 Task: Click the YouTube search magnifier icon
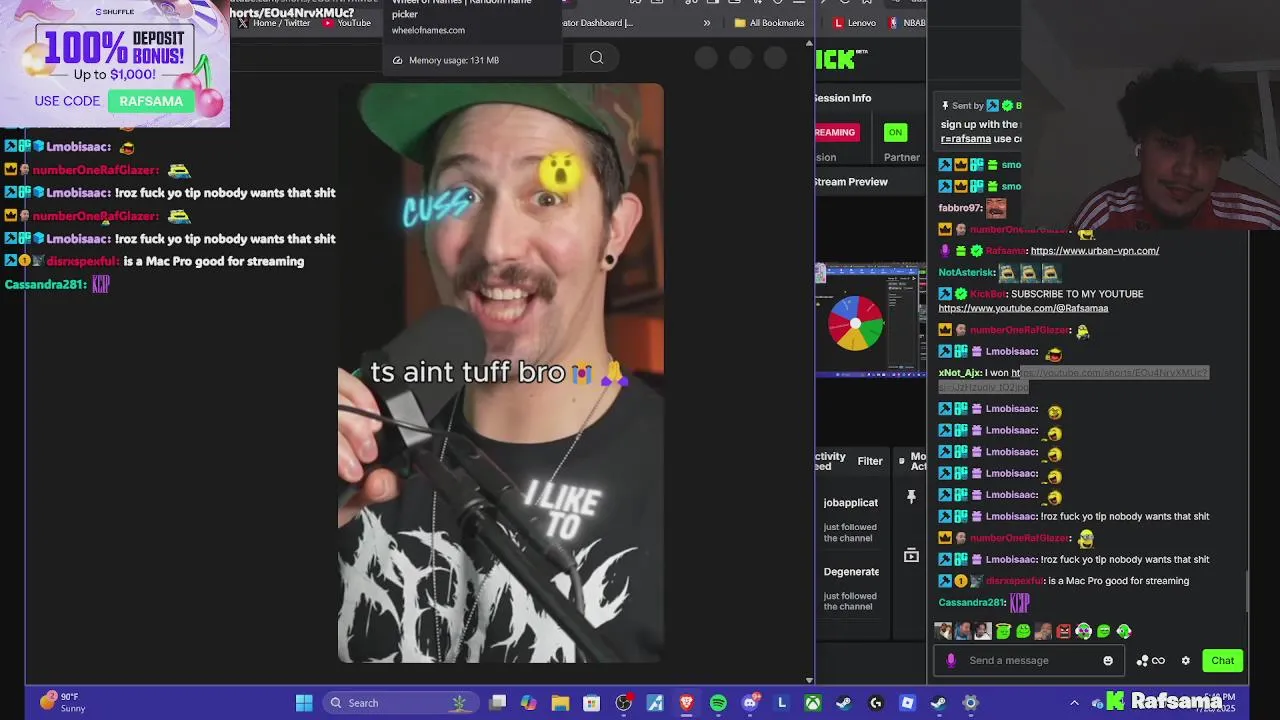(596, 58)
